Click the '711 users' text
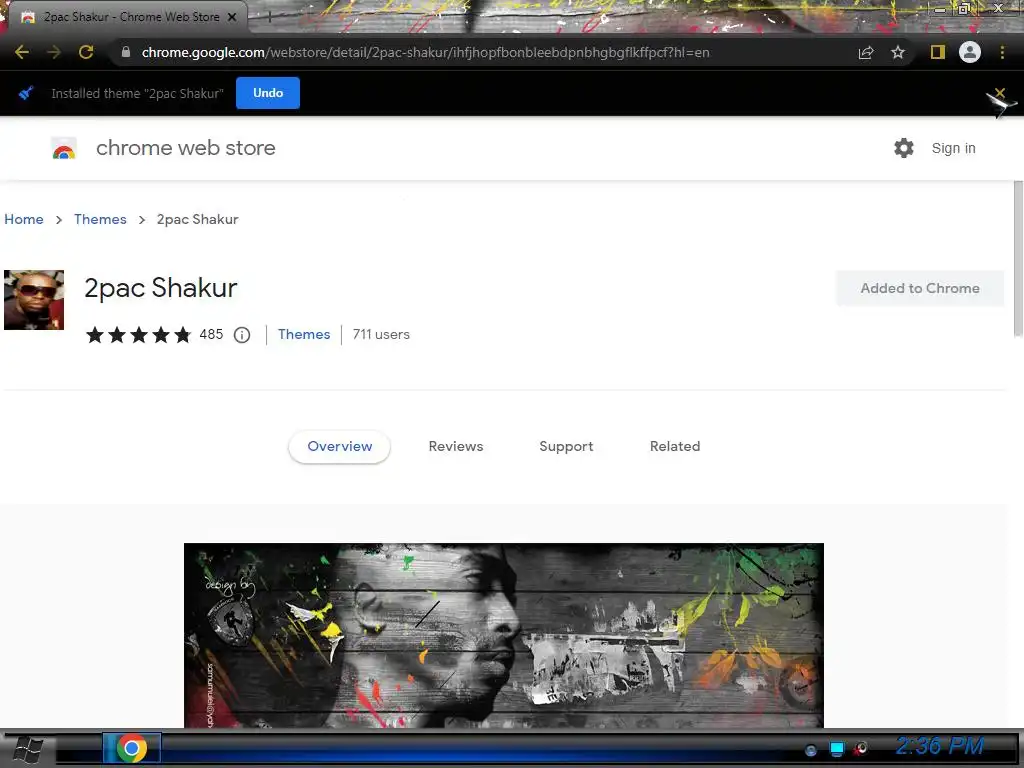Viewport: 1024px width, 768px height. (x=381, y=334)
